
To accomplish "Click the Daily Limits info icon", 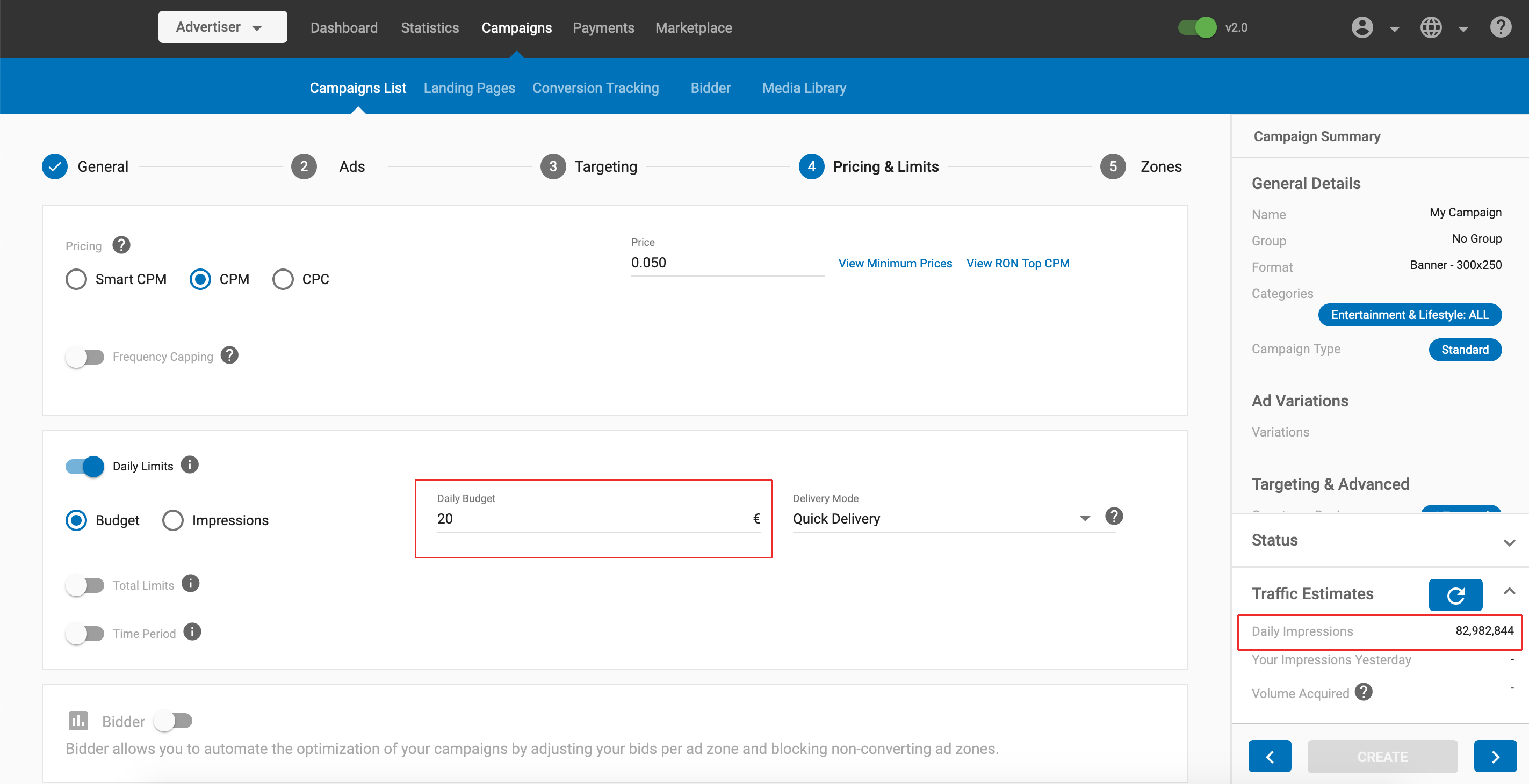I will tap(189, 464).
